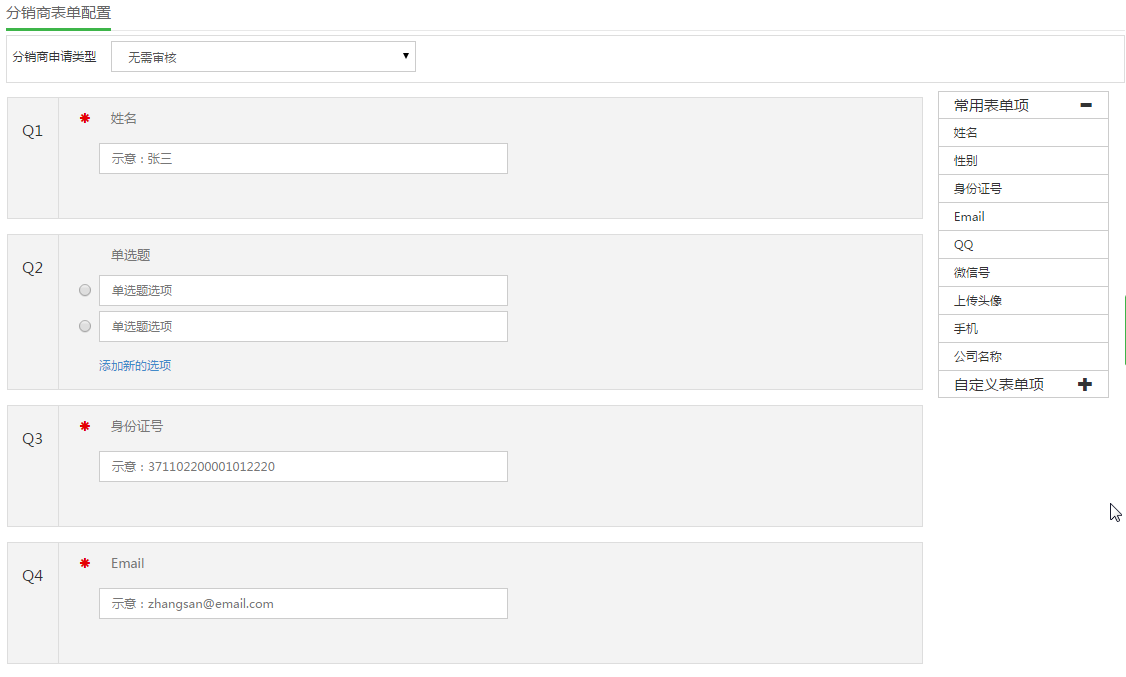
Task: Click the Email example input field
Action: tap(303, 604)
